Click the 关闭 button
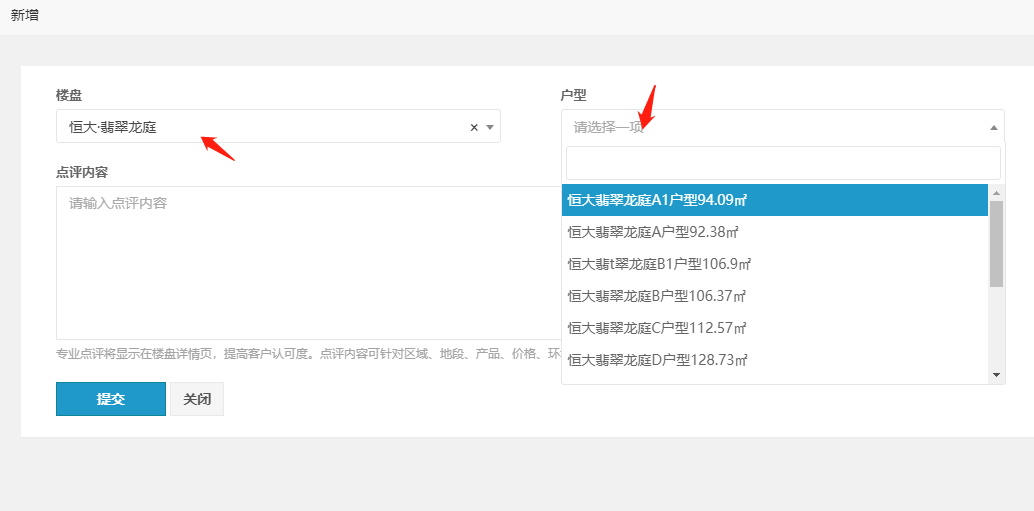 197,399
